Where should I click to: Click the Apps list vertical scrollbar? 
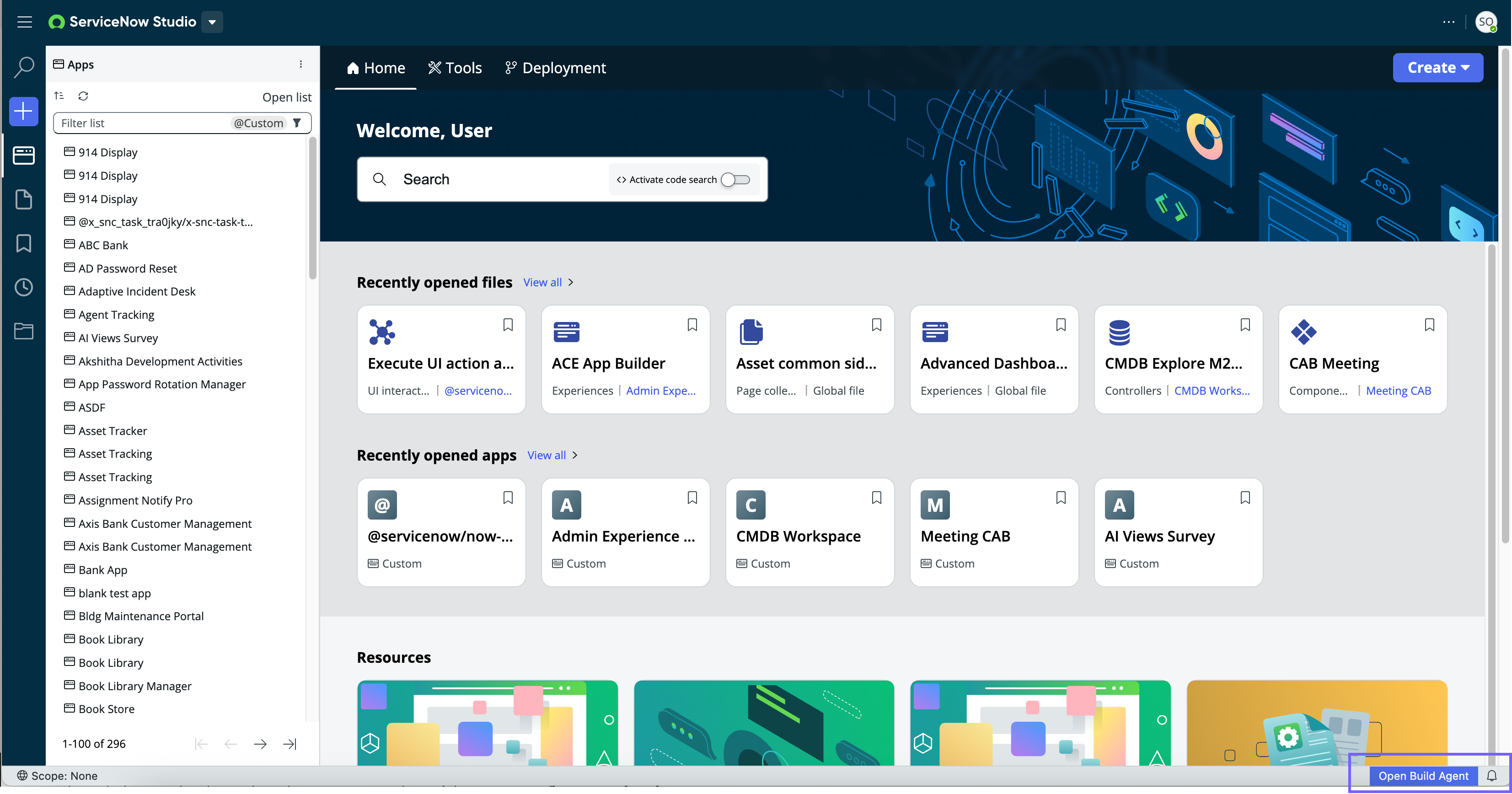[312, 208]
